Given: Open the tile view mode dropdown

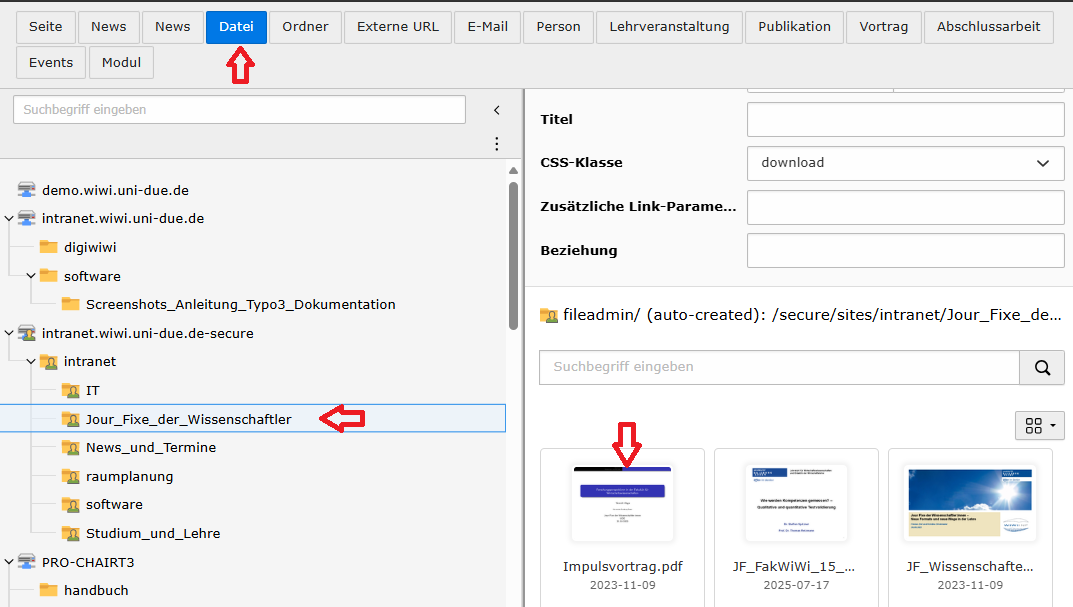Looking at the screenshot, I should pyautogui.click(x=1039, y=426).
